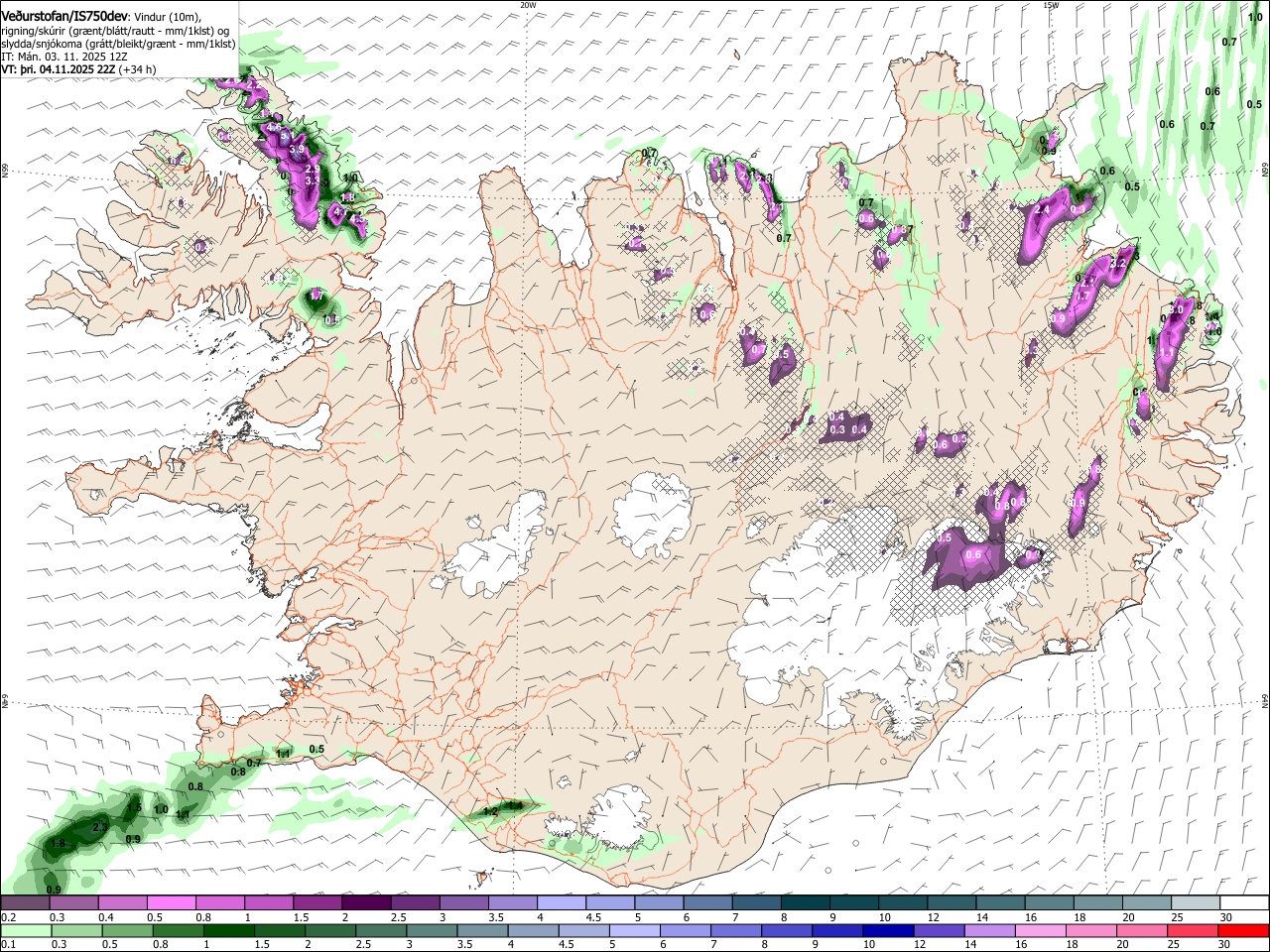Select lower legend swatch between 0.1 and 0.3
The height and width of the screenshot is (952, 1270).
25,930
